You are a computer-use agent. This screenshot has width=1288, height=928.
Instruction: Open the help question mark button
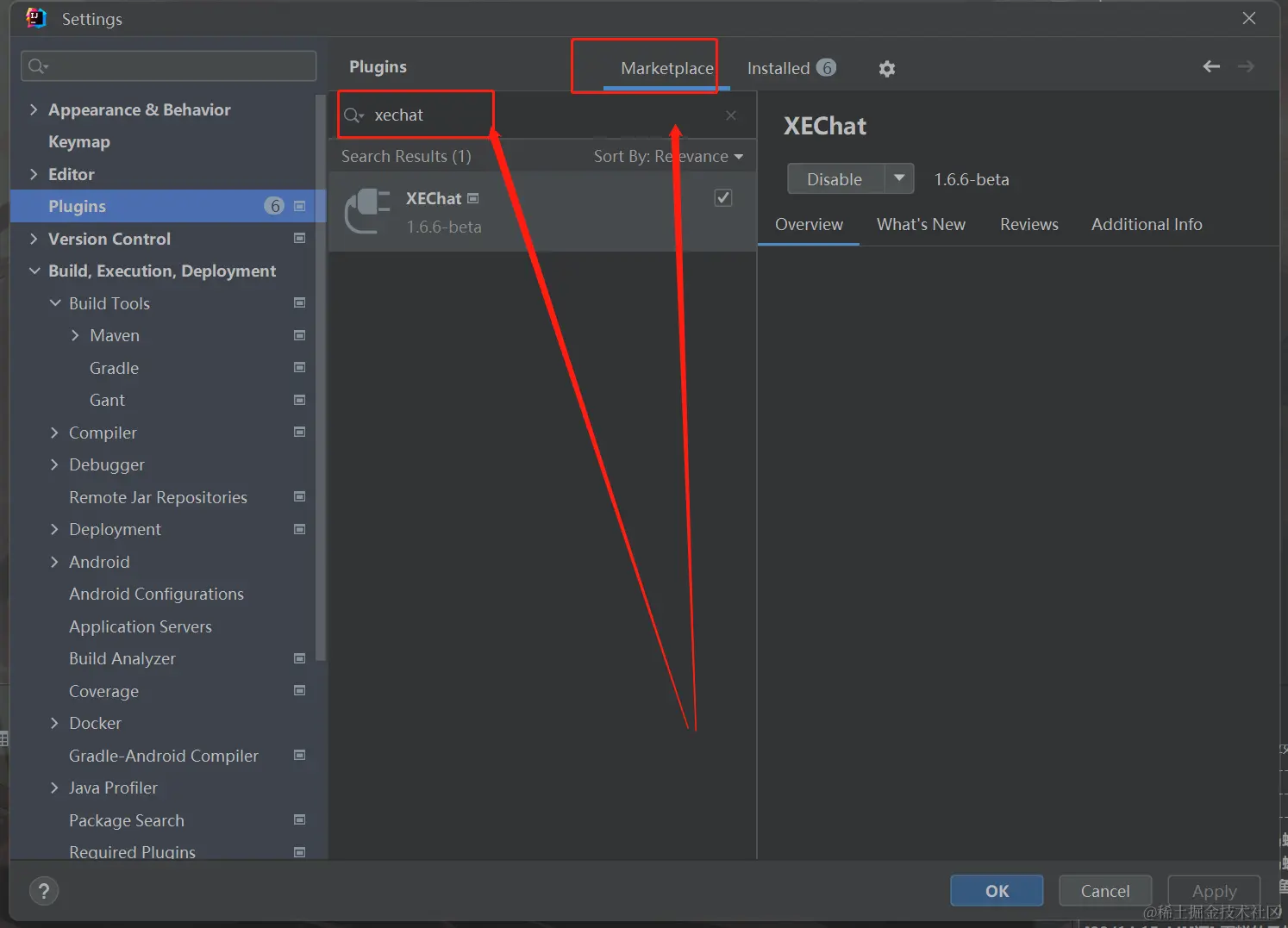tap(44, 891)
